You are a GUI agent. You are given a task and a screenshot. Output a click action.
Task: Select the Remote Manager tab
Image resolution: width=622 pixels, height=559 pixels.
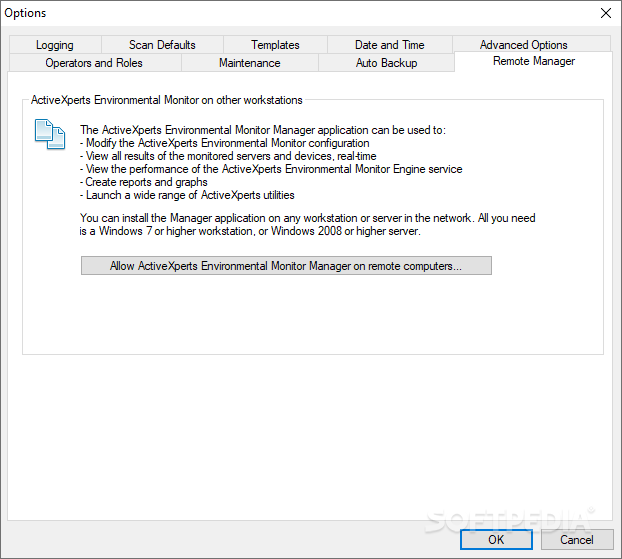[534, 61]
